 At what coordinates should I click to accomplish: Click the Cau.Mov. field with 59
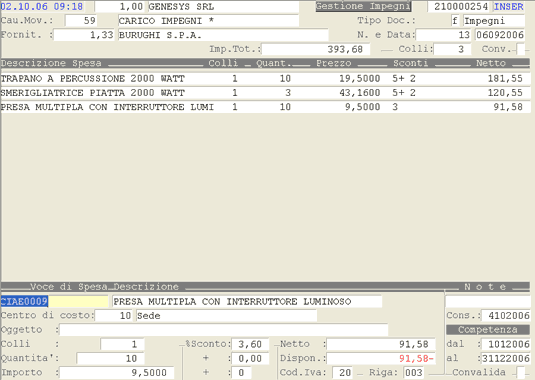click(81, 20)
